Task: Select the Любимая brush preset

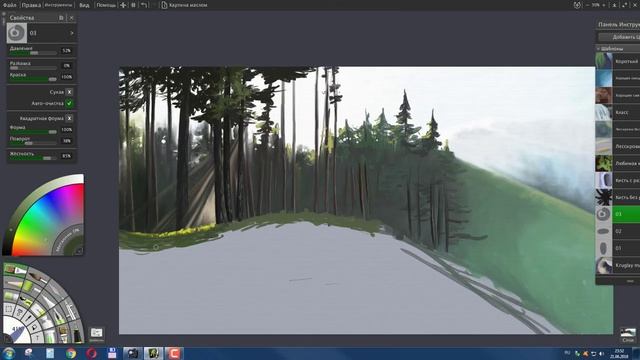Action: [x=618, y=163]
